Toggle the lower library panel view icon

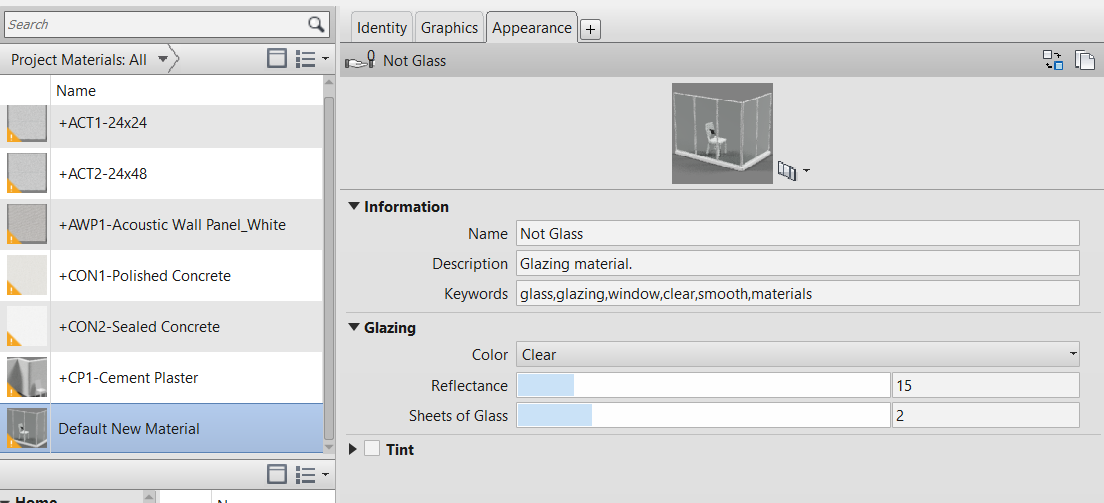277,474
